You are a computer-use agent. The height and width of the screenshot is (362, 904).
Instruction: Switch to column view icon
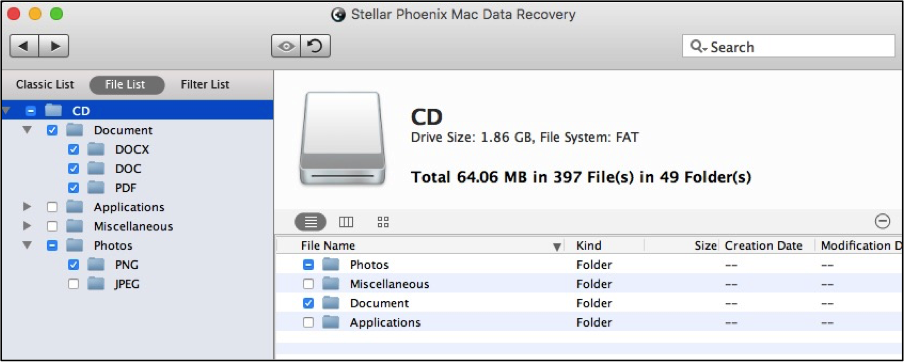(346, 222)
